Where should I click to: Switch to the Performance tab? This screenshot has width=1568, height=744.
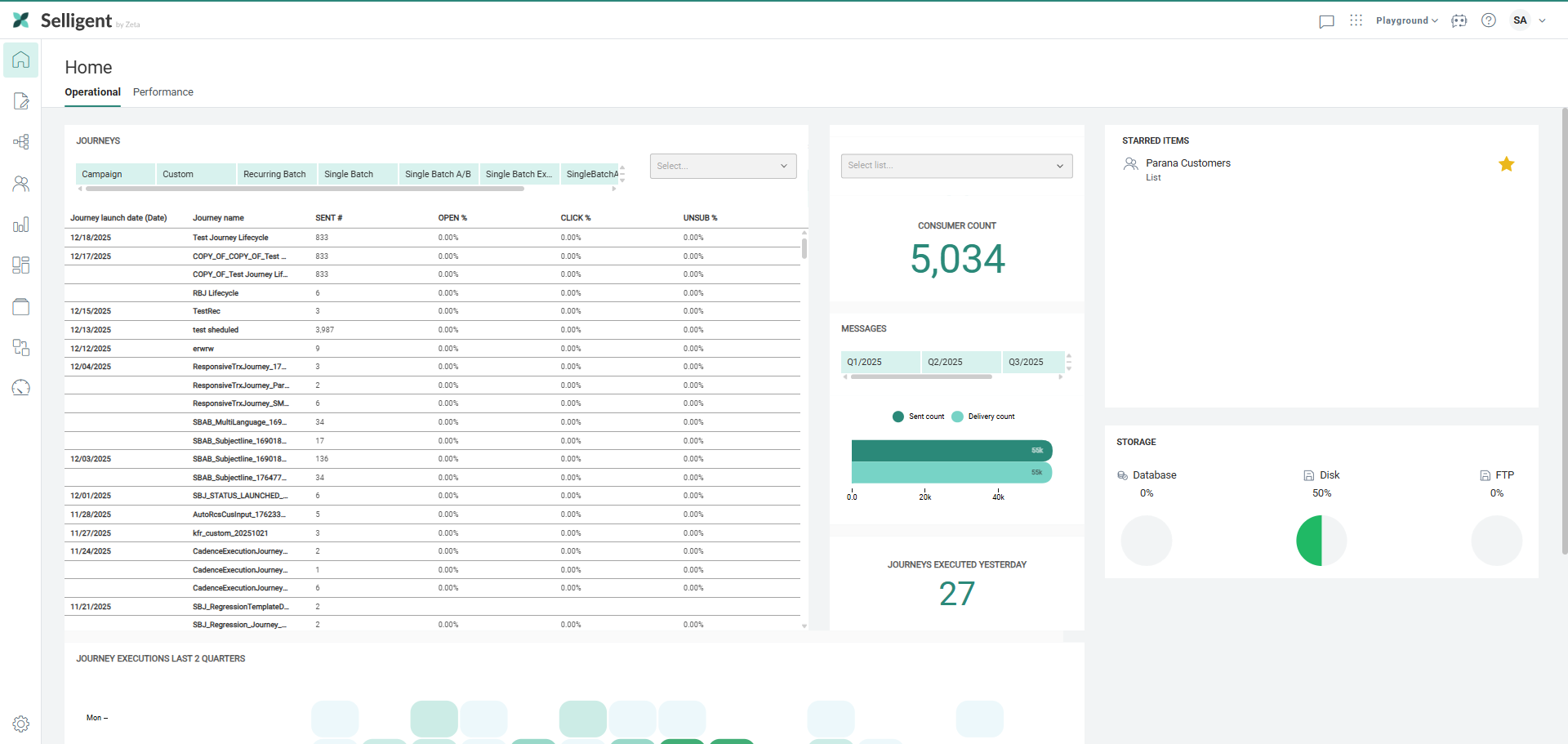point(163,92)
